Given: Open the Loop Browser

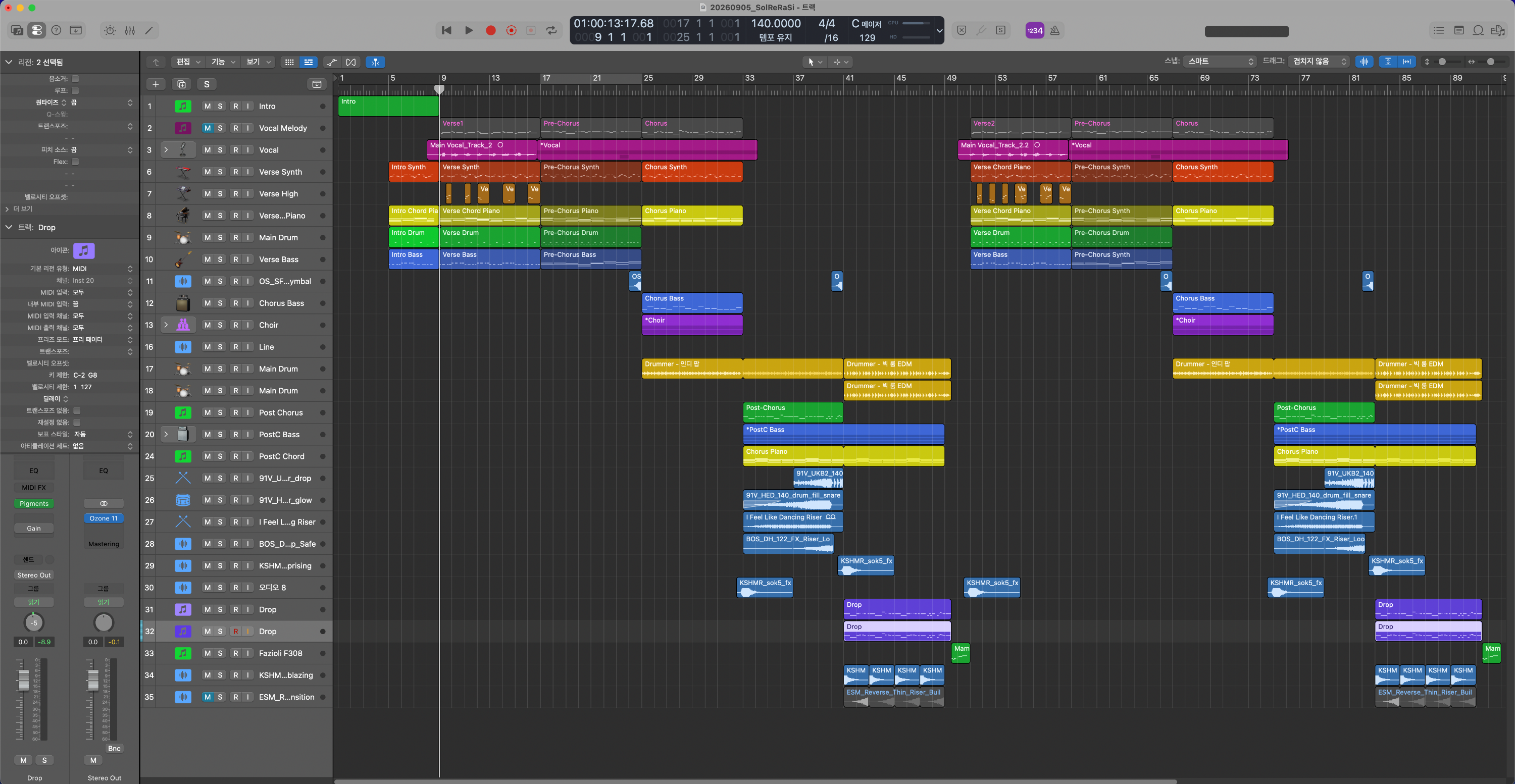Looking at the screenshot, I should pos(1478,31).
